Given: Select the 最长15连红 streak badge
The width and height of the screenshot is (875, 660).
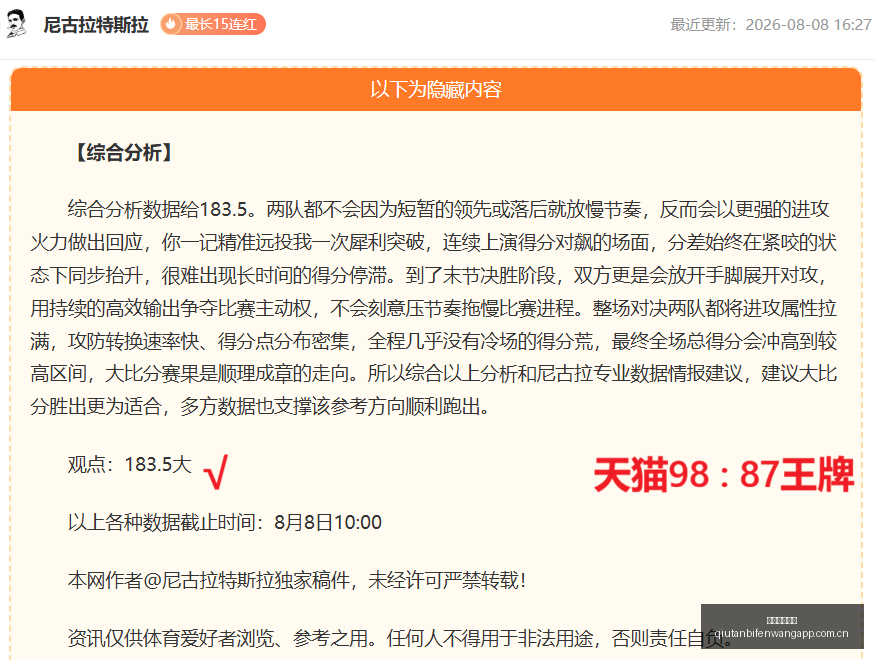Looking at the screenshot, I should (213, 24).
